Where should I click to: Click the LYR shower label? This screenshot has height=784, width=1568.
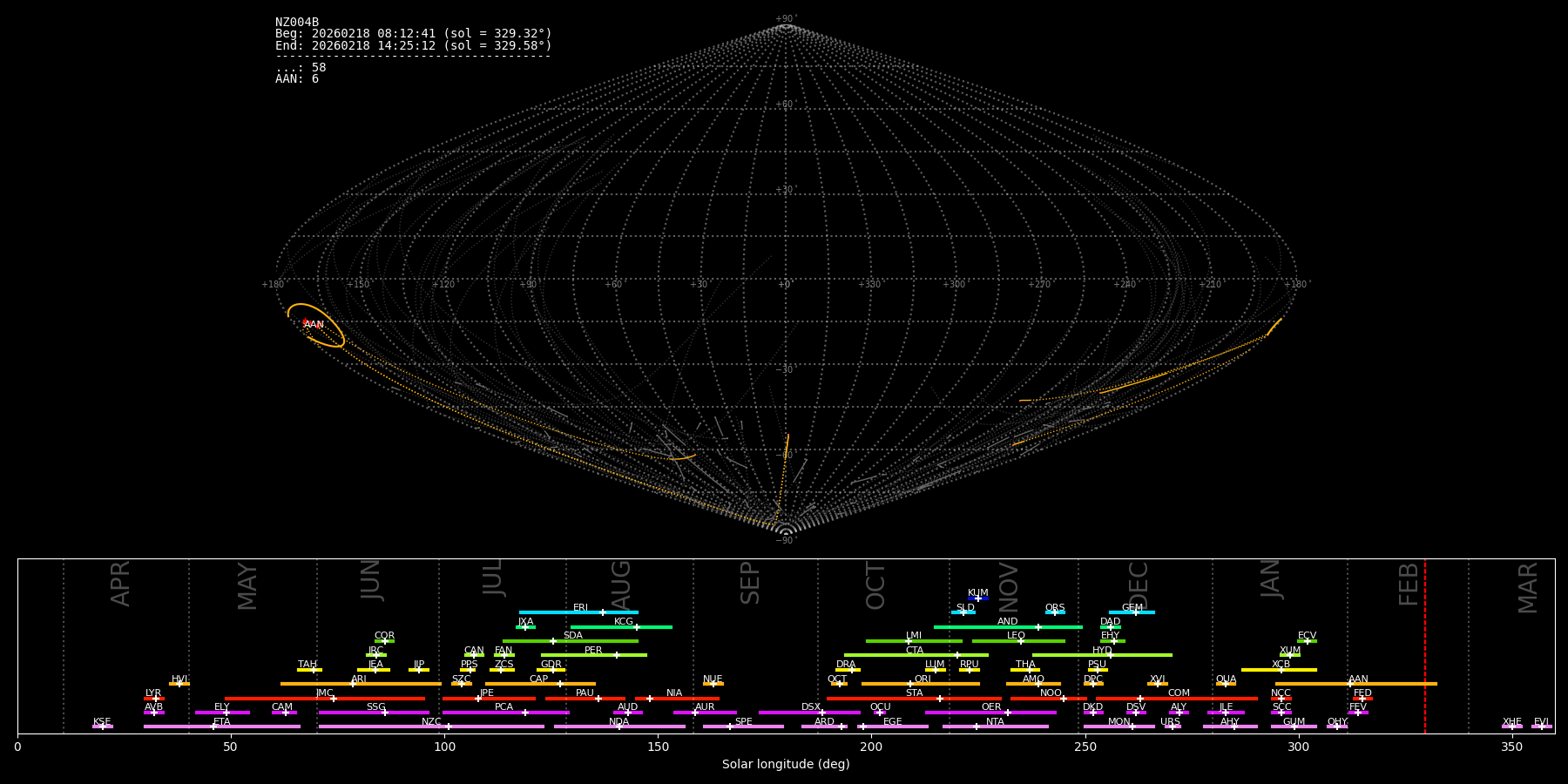tap(153, 693)
